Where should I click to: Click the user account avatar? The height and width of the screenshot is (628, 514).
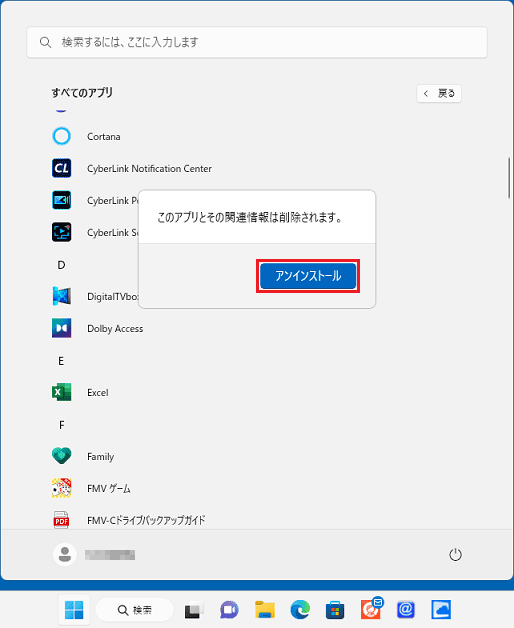[65, 555]
